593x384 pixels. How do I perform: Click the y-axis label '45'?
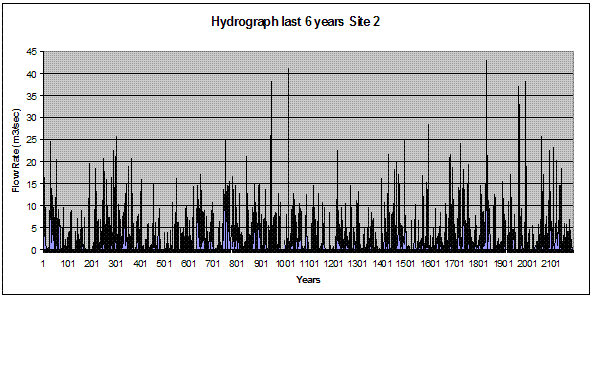click(32, 52)
